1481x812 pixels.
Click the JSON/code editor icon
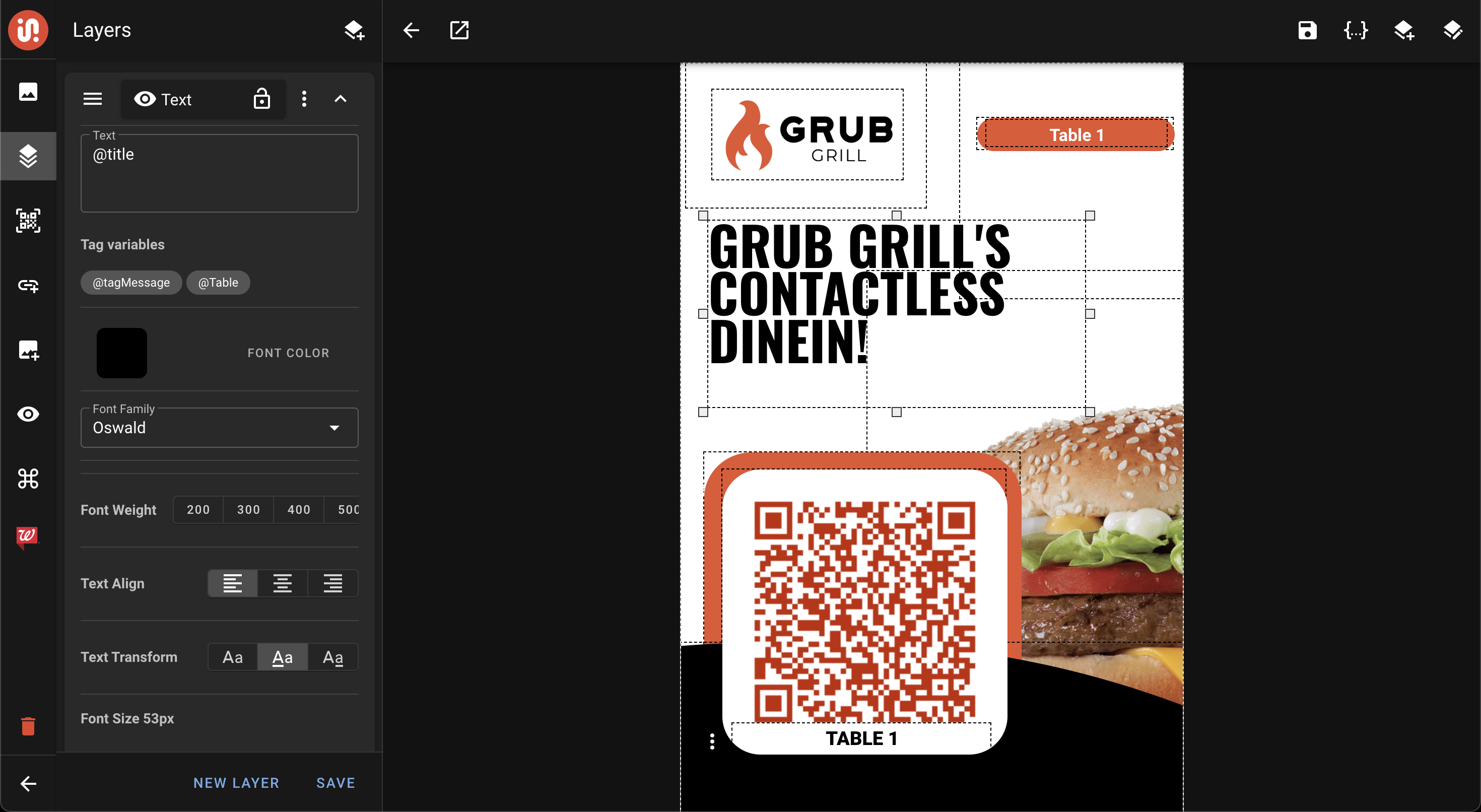(x=1355, y=30)
